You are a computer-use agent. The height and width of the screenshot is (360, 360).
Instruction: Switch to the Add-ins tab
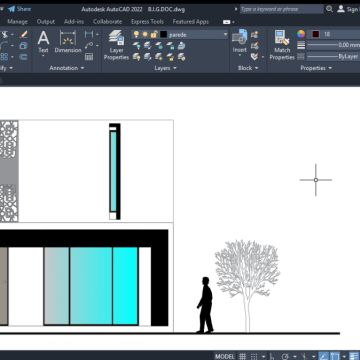point(74,22)
